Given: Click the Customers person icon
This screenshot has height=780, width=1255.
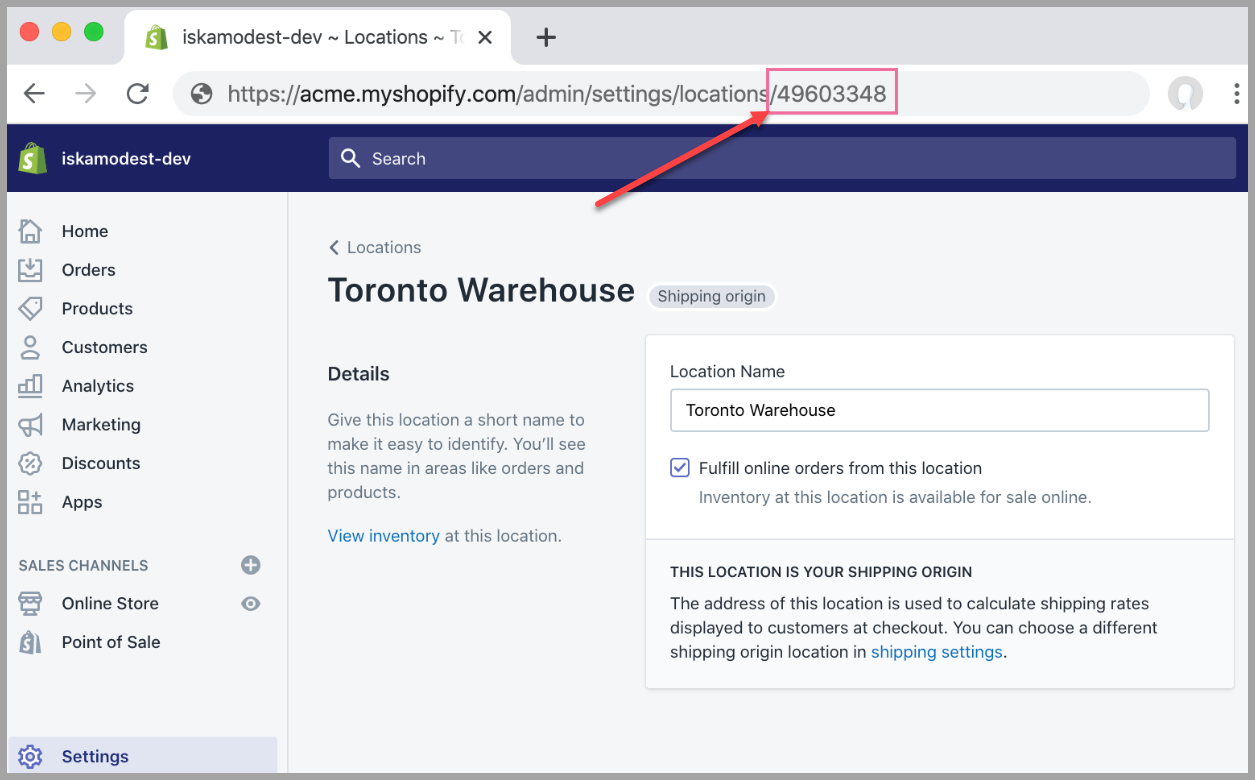Looking at the screenshot, I should [x=31, y=347].
